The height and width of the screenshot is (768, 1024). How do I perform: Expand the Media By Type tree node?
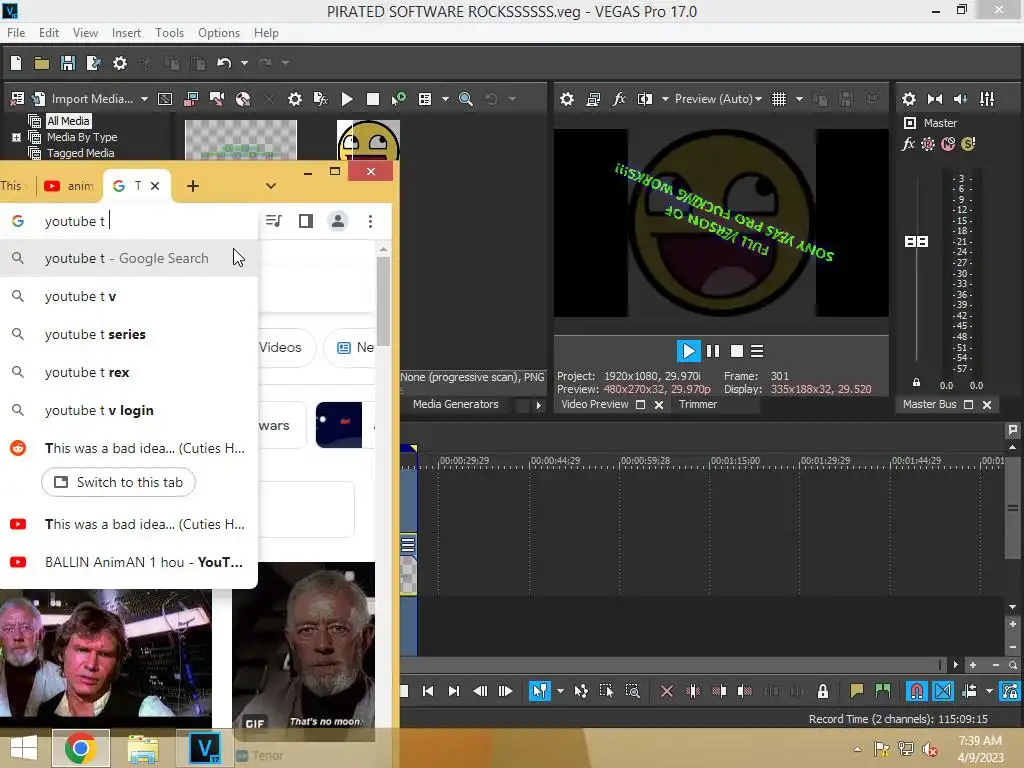(x=16, y=137)
